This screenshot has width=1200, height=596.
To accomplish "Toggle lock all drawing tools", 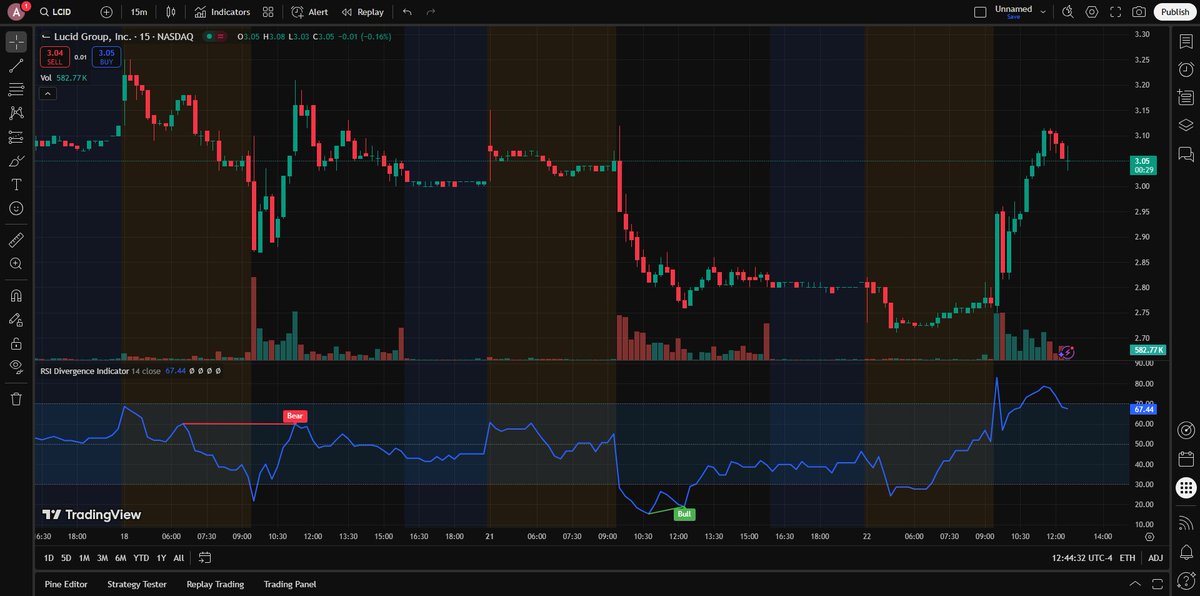I will tap(16, 343).
